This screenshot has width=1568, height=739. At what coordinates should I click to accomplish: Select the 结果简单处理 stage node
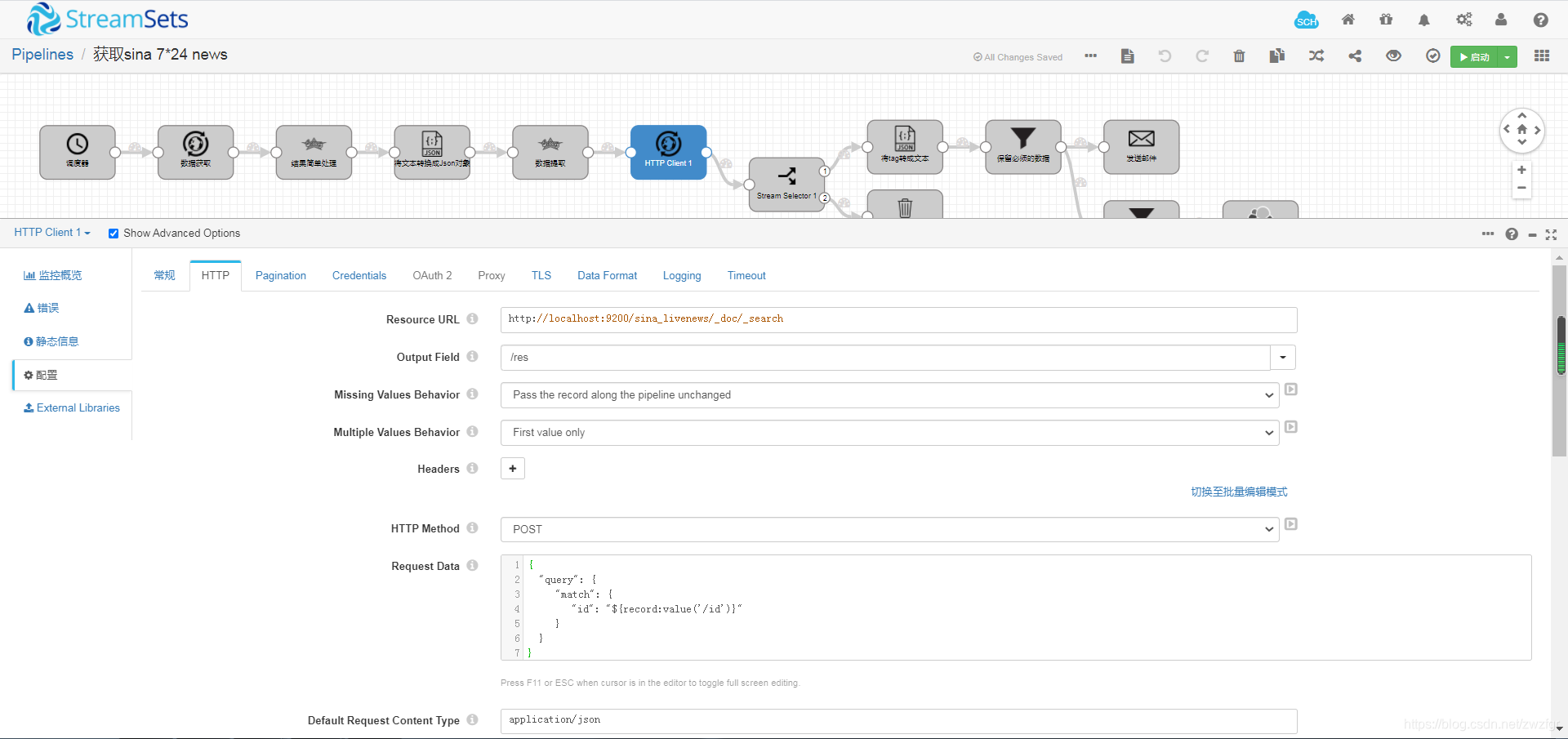(x=314, y=152)
